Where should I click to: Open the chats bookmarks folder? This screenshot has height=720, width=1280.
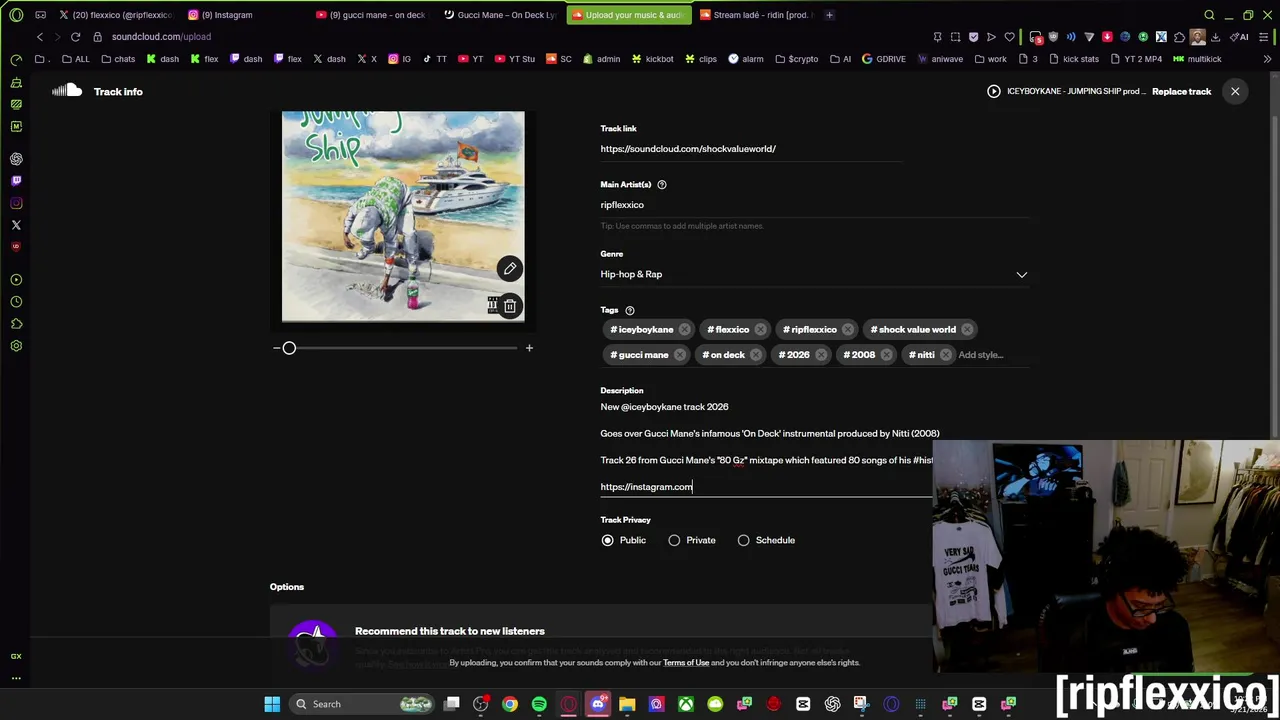pyautogui.click(x=118, y=59)
